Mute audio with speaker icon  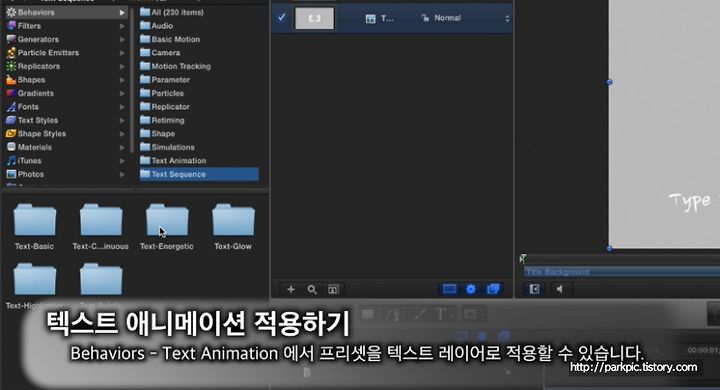pos(559,289)
